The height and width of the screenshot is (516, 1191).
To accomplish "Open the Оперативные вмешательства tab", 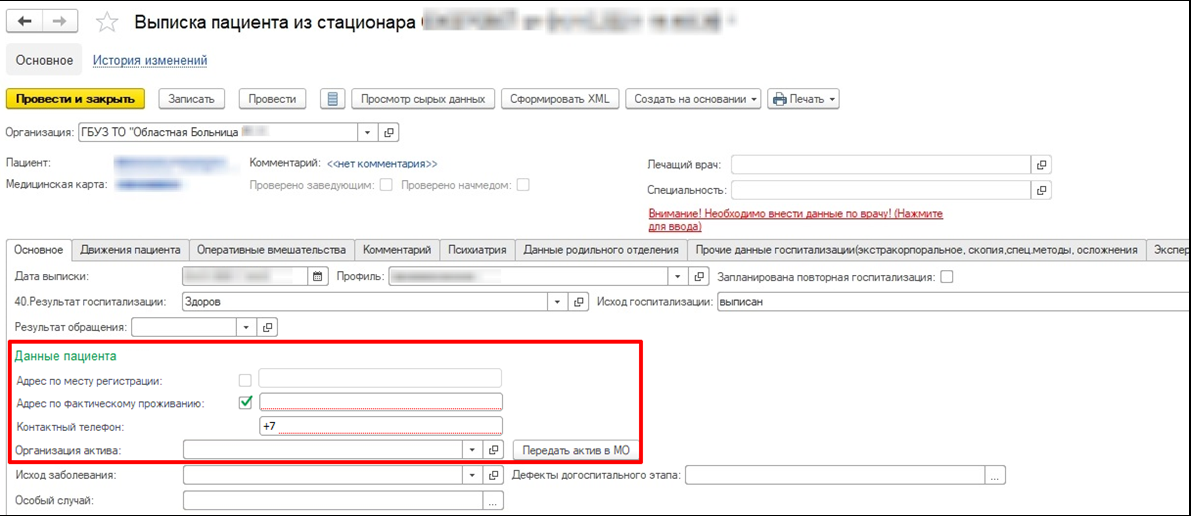I will (x=271, y=250).
